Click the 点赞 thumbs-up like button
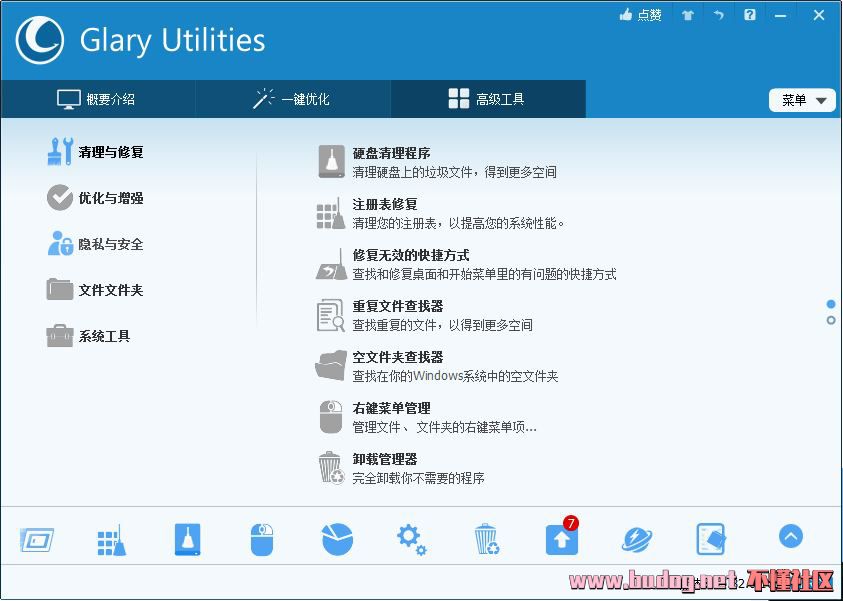The height and width of the screenshot is (601, 843). point(640,15)
